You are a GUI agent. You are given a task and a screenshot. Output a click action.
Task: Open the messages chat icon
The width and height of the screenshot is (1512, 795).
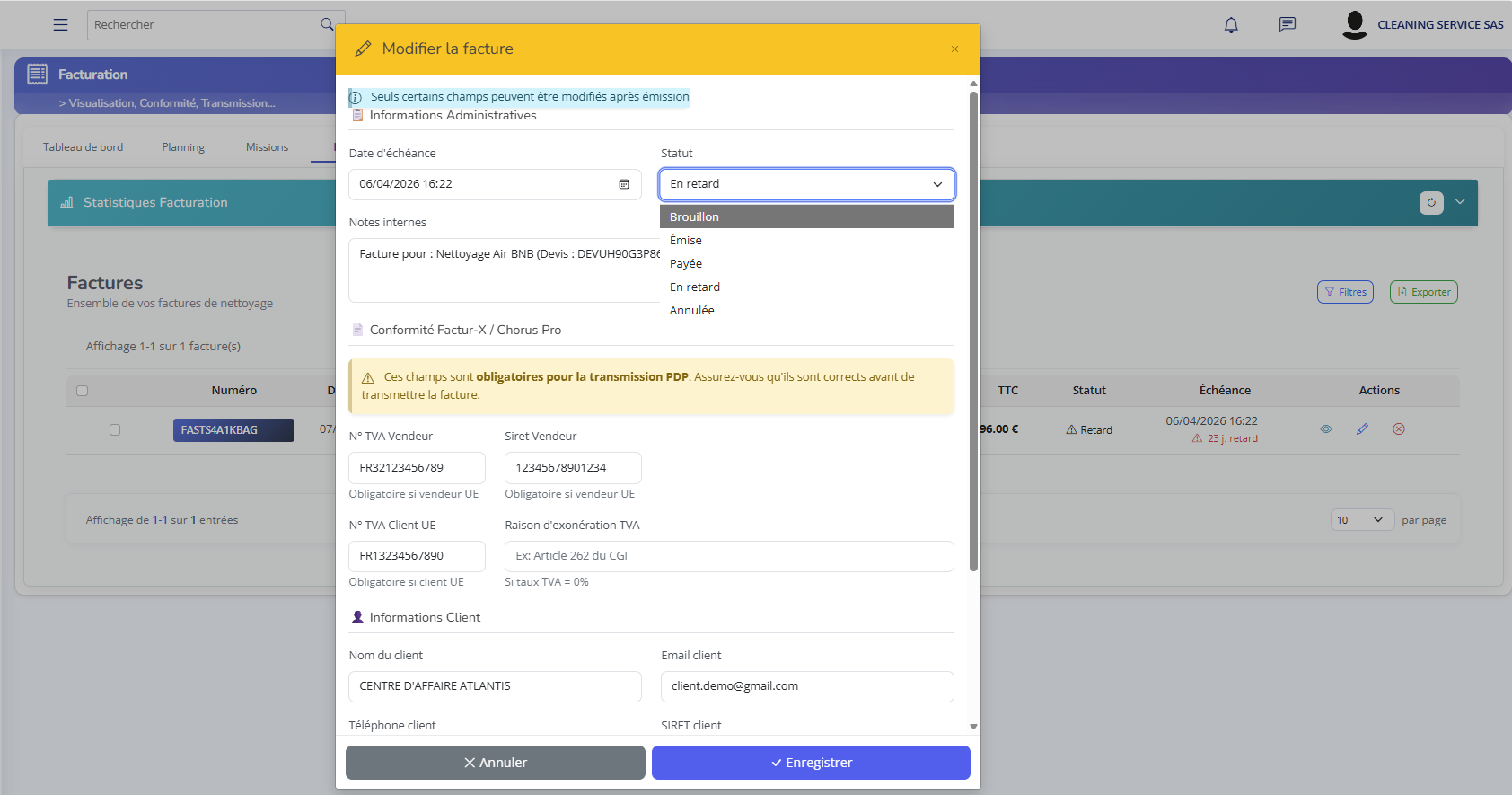(x=1287, y=25)
